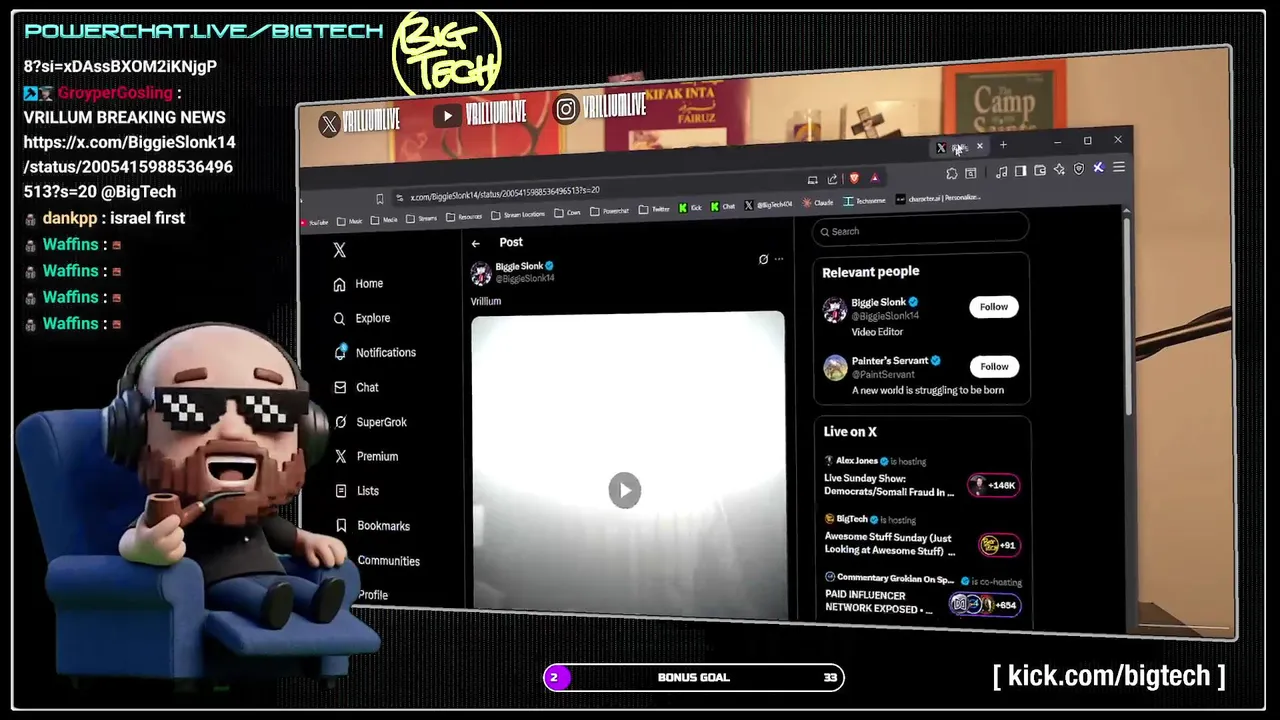The height and width of the screenshot is (720, 1280).
Task: Open SuperGrok in the X sidebar
Action: point(371,422)
